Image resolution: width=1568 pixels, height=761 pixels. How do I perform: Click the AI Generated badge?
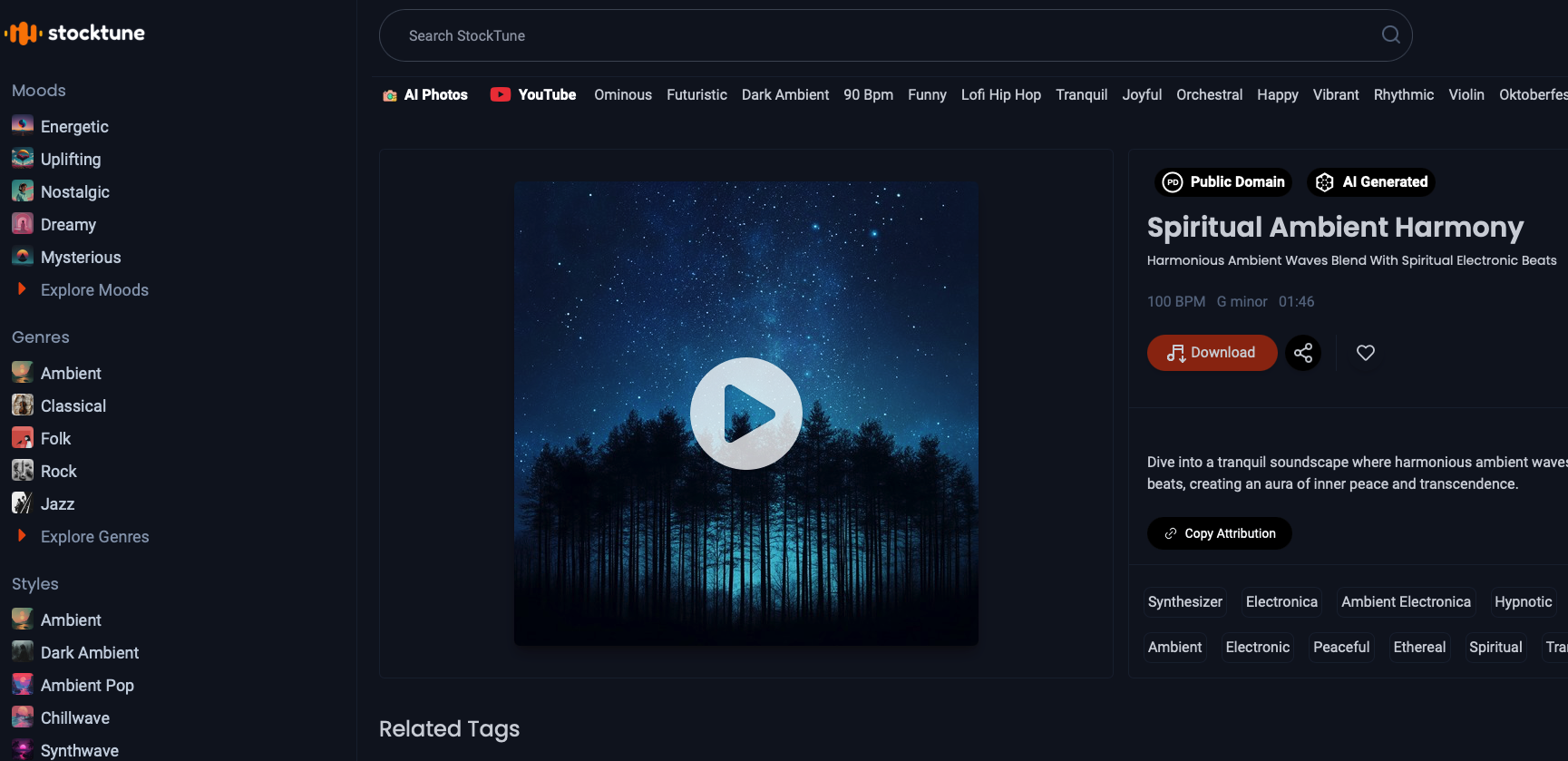pyautogui.click(x=1371, y=182)
